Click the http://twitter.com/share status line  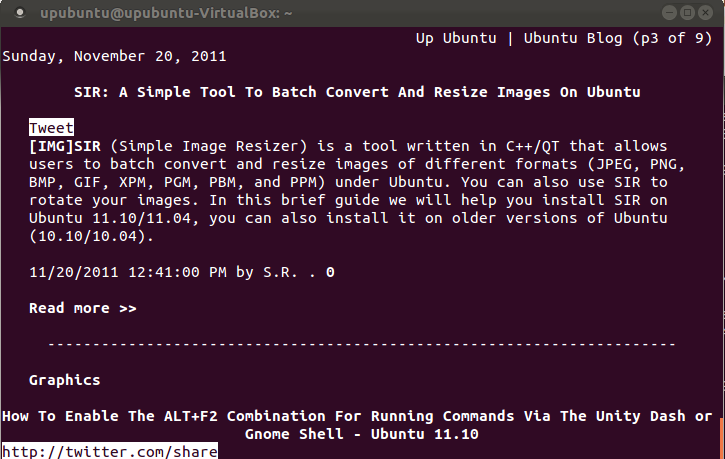coord(110,451)
